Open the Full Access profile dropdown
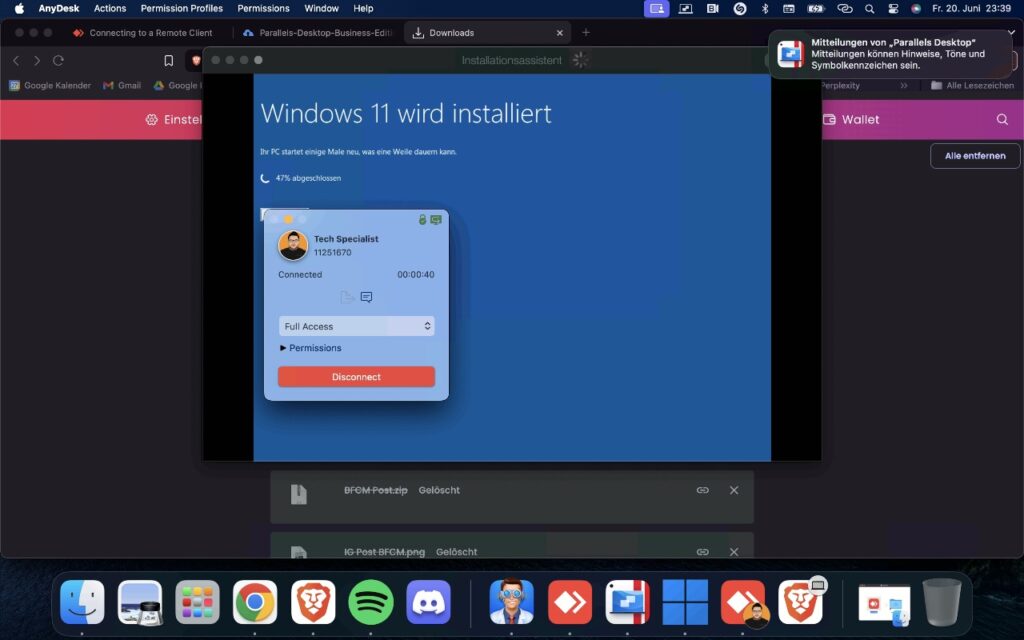This screenshot has height=640, width=1024. [x=356, y=326]
